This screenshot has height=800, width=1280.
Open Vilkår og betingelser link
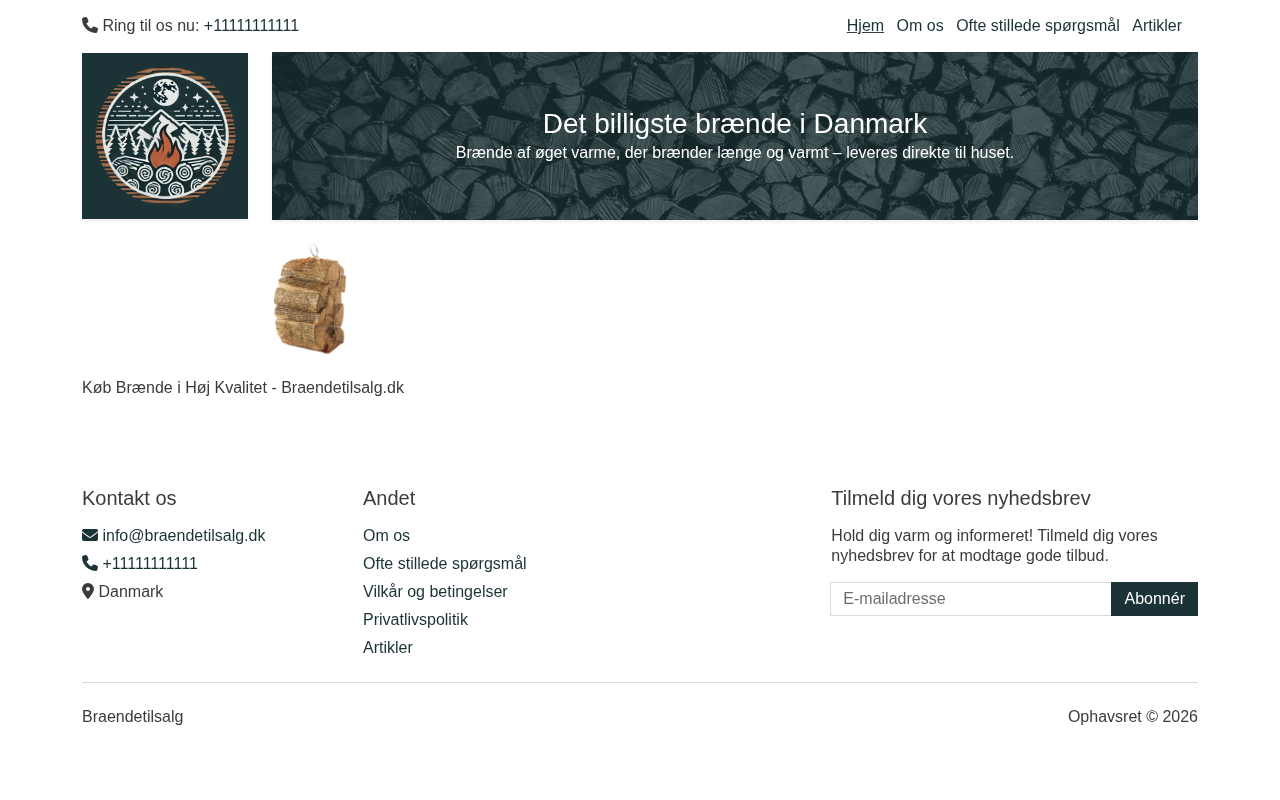point(435,591)
